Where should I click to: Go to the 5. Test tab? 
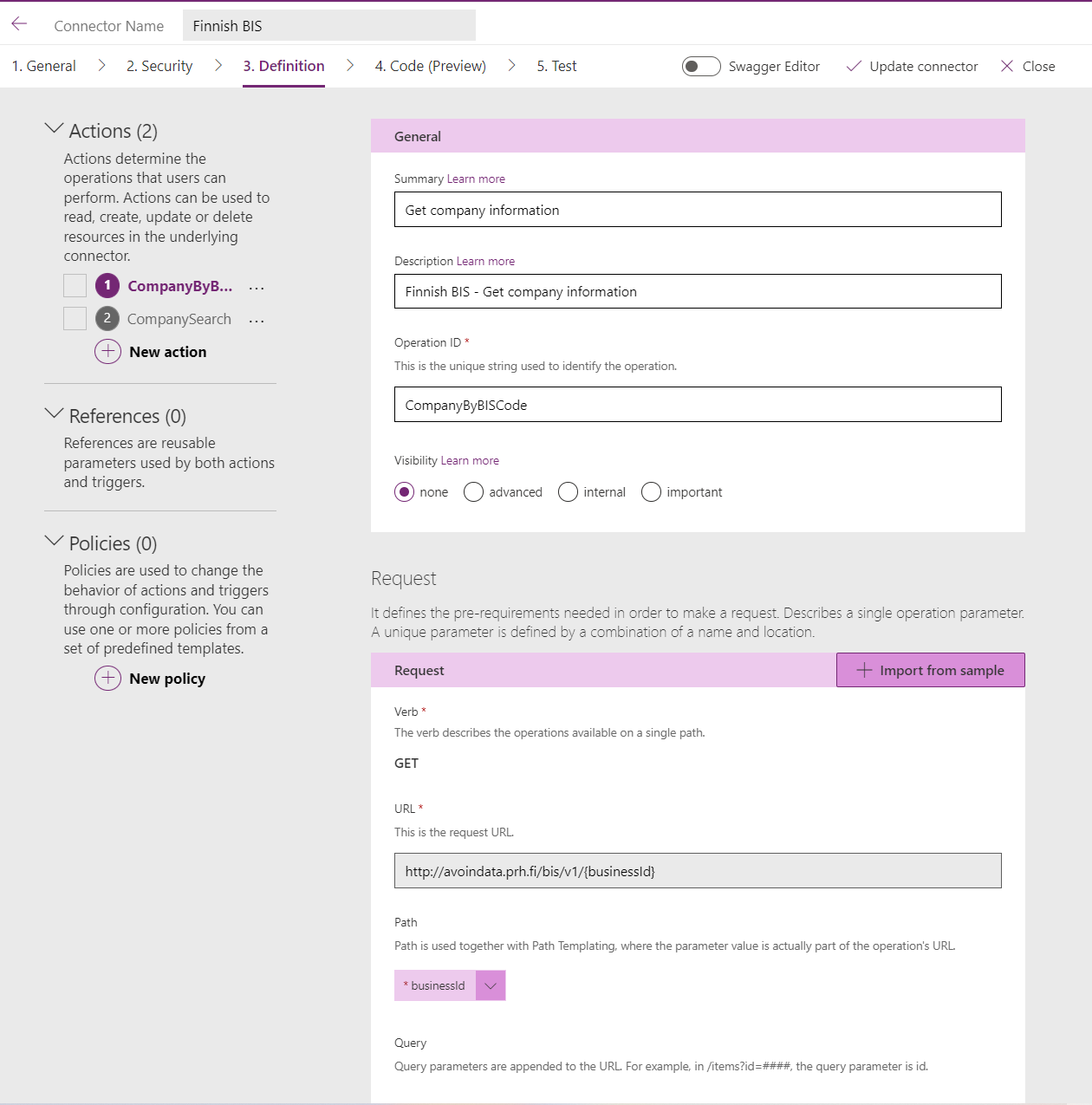click(556, 66)
